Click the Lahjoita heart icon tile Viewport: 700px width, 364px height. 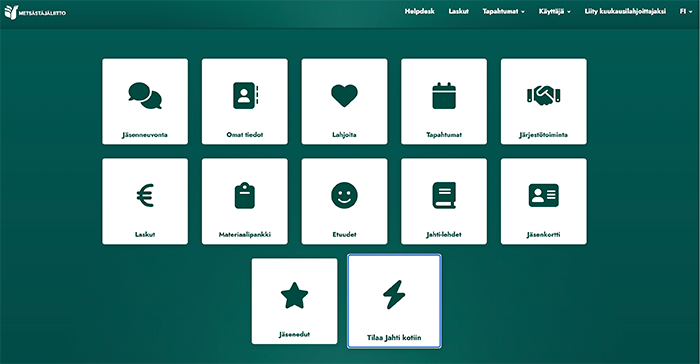[344, 101]
